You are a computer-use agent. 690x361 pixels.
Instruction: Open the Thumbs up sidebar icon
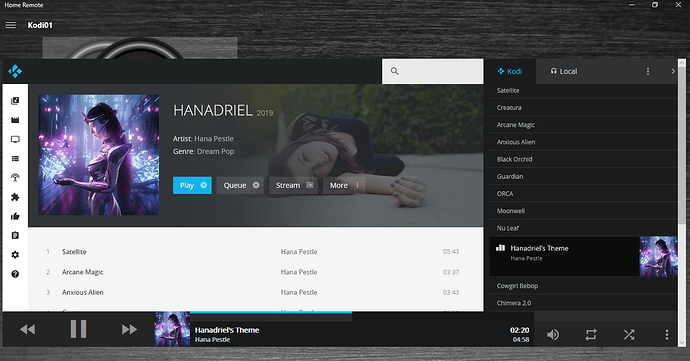click(x=15, y=216)
